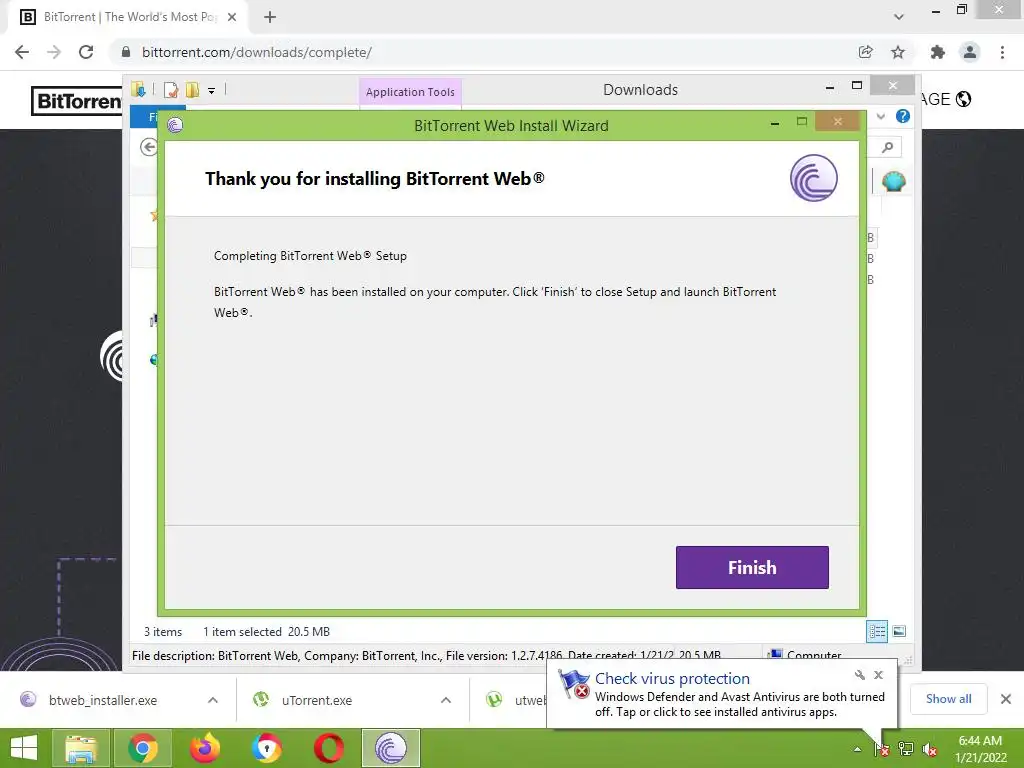Bookmark this page with the star
This screenshot has width=1024, height=768.
(898, 52)
